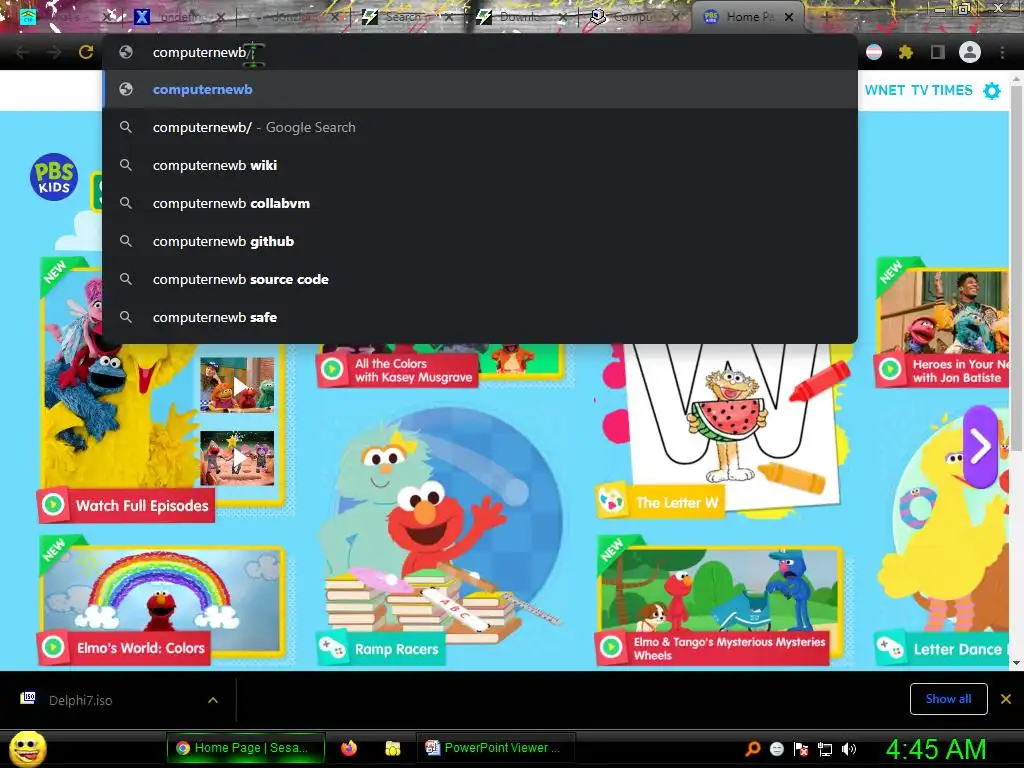1024x768 pixels.
Task: Open the WNET station settings gear
Action: click(992, 91)
